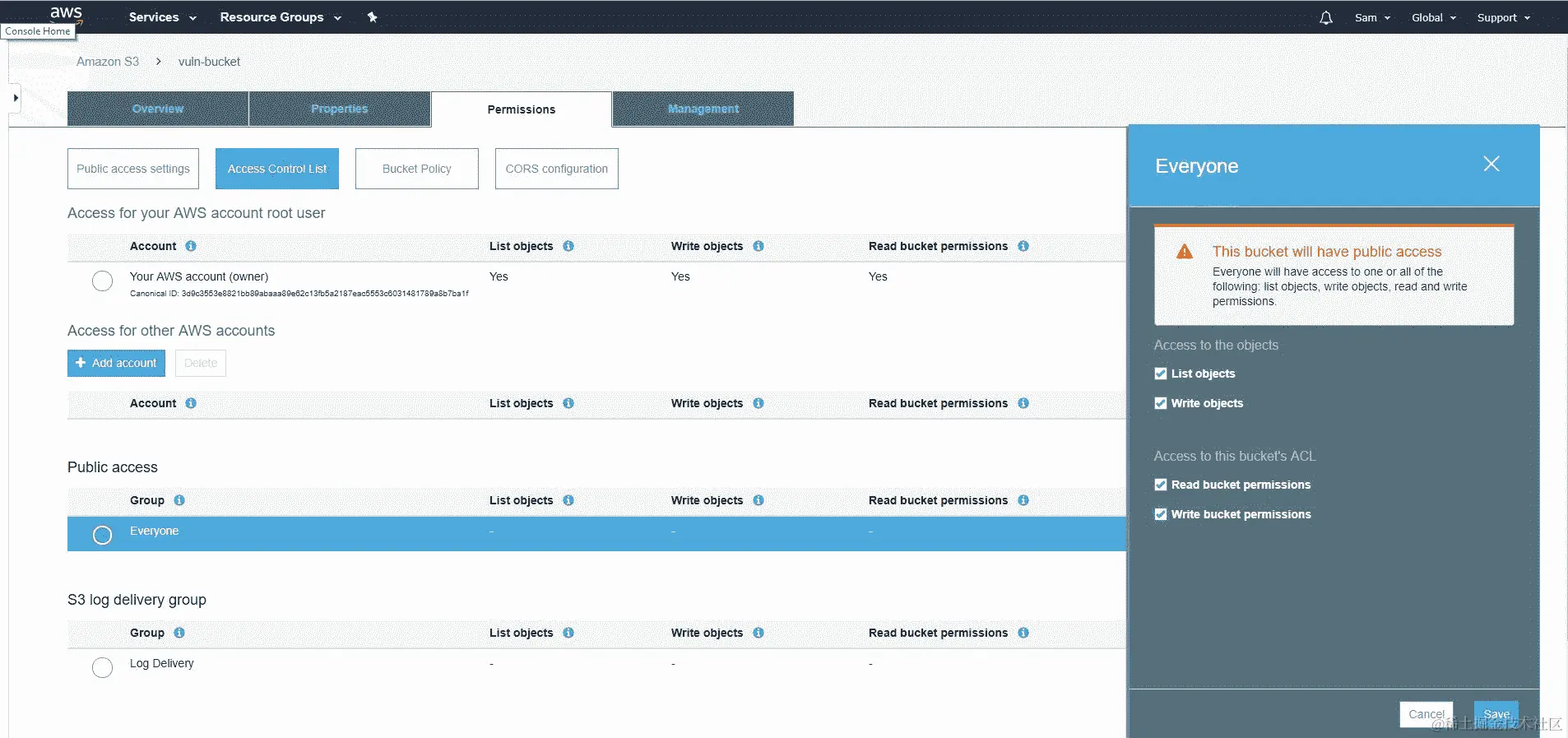
Task: Click the Log Delivery row label
Action: (162, 663)
